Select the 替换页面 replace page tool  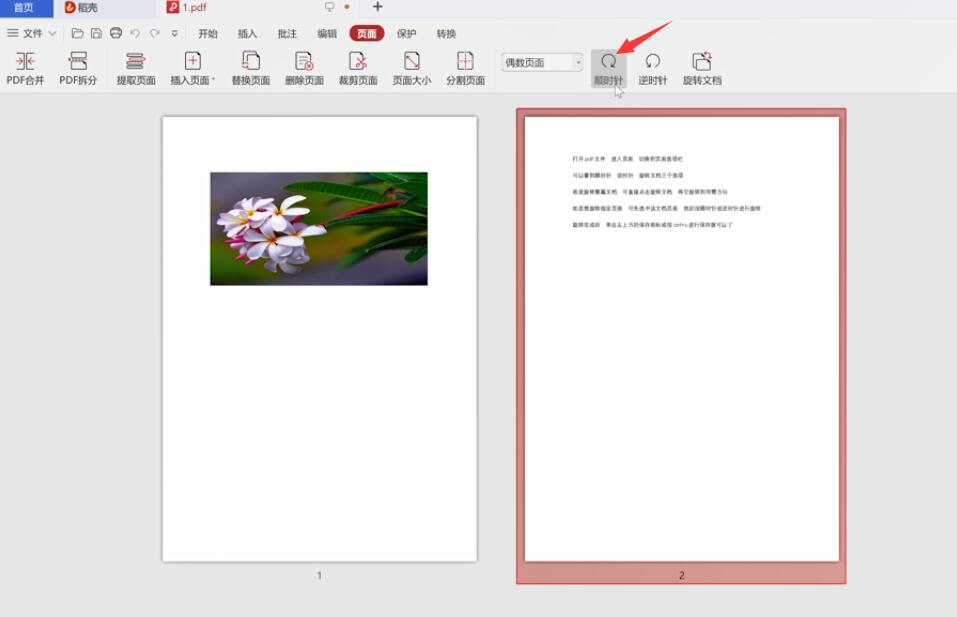coord(250,68)
